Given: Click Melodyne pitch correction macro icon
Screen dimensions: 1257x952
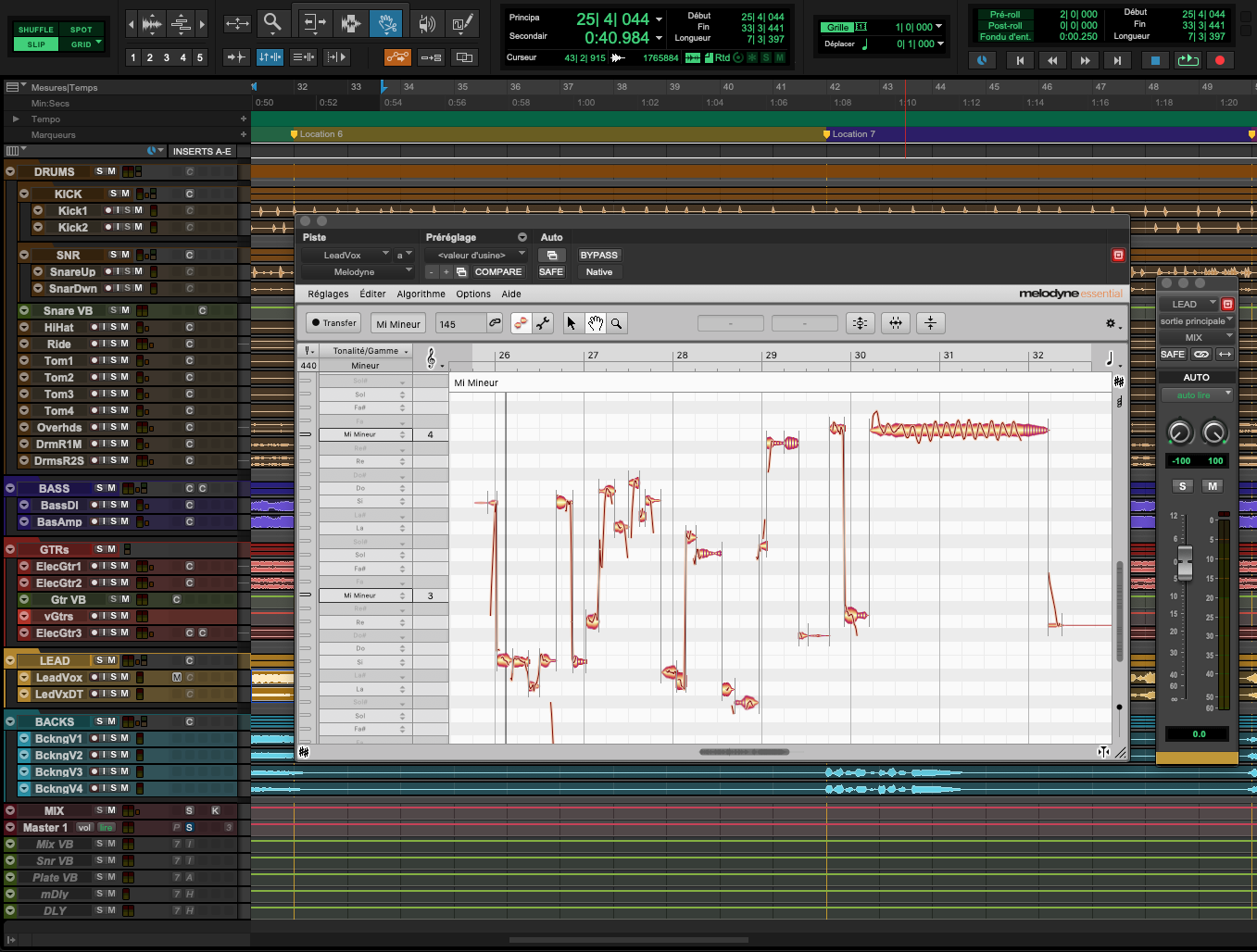Looking at the screenshot, I should pos(861,323).
